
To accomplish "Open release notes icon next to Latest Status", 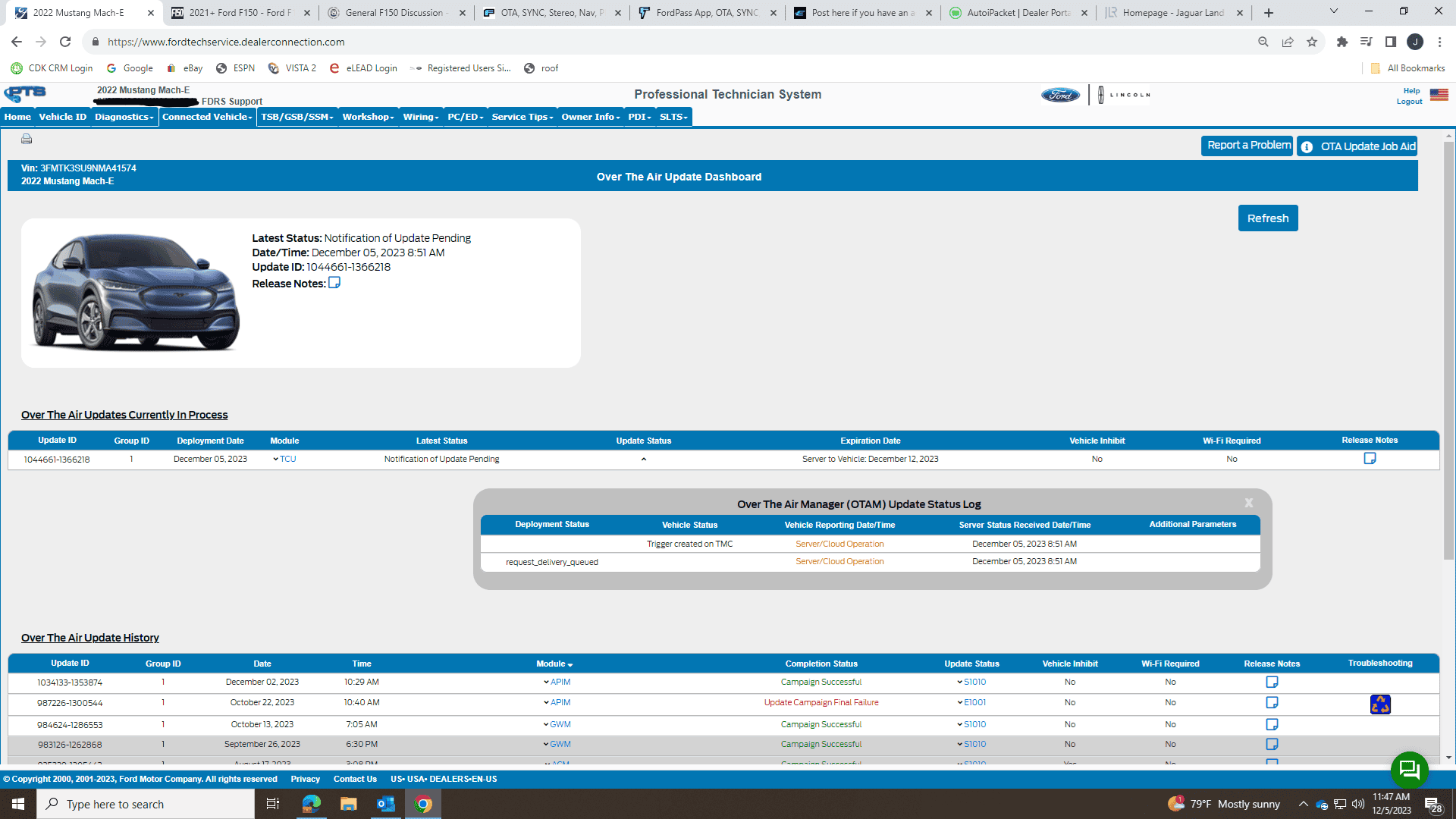I will [x=334, y=283].
